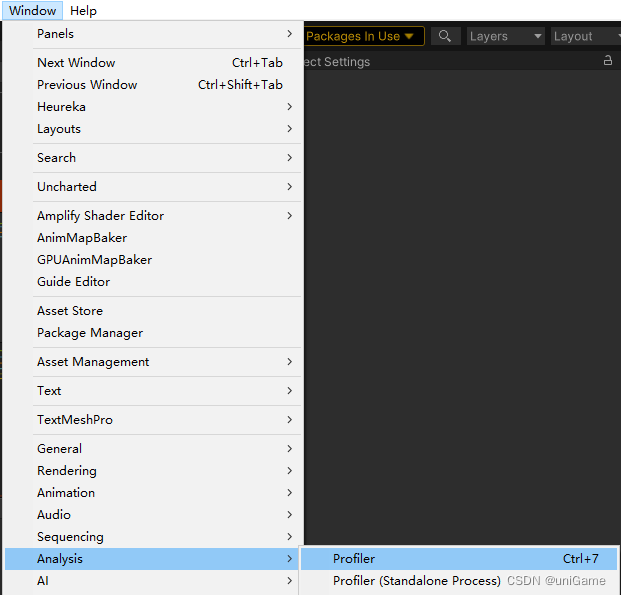621x595 pixels.
Task: Click the search magnifier icon
Action: point(445,36)
